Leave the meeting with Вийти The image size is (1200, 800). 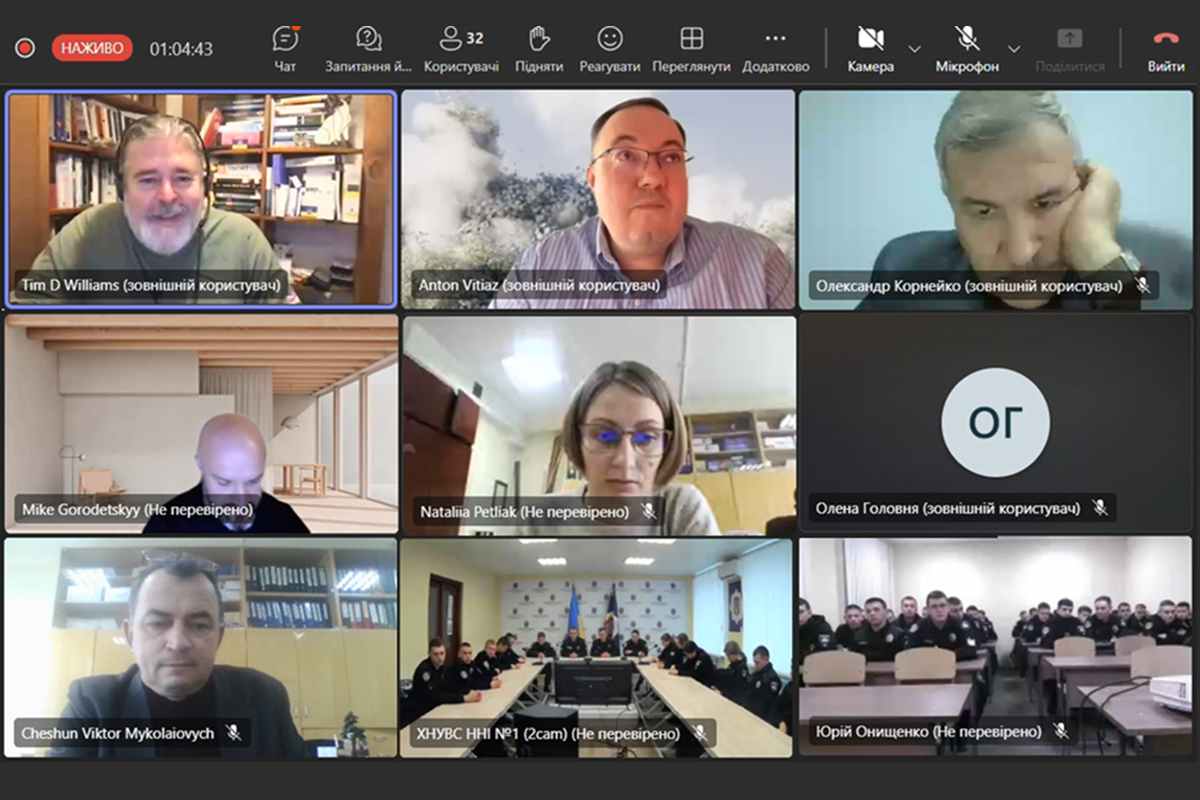[x=1166, y=47]
